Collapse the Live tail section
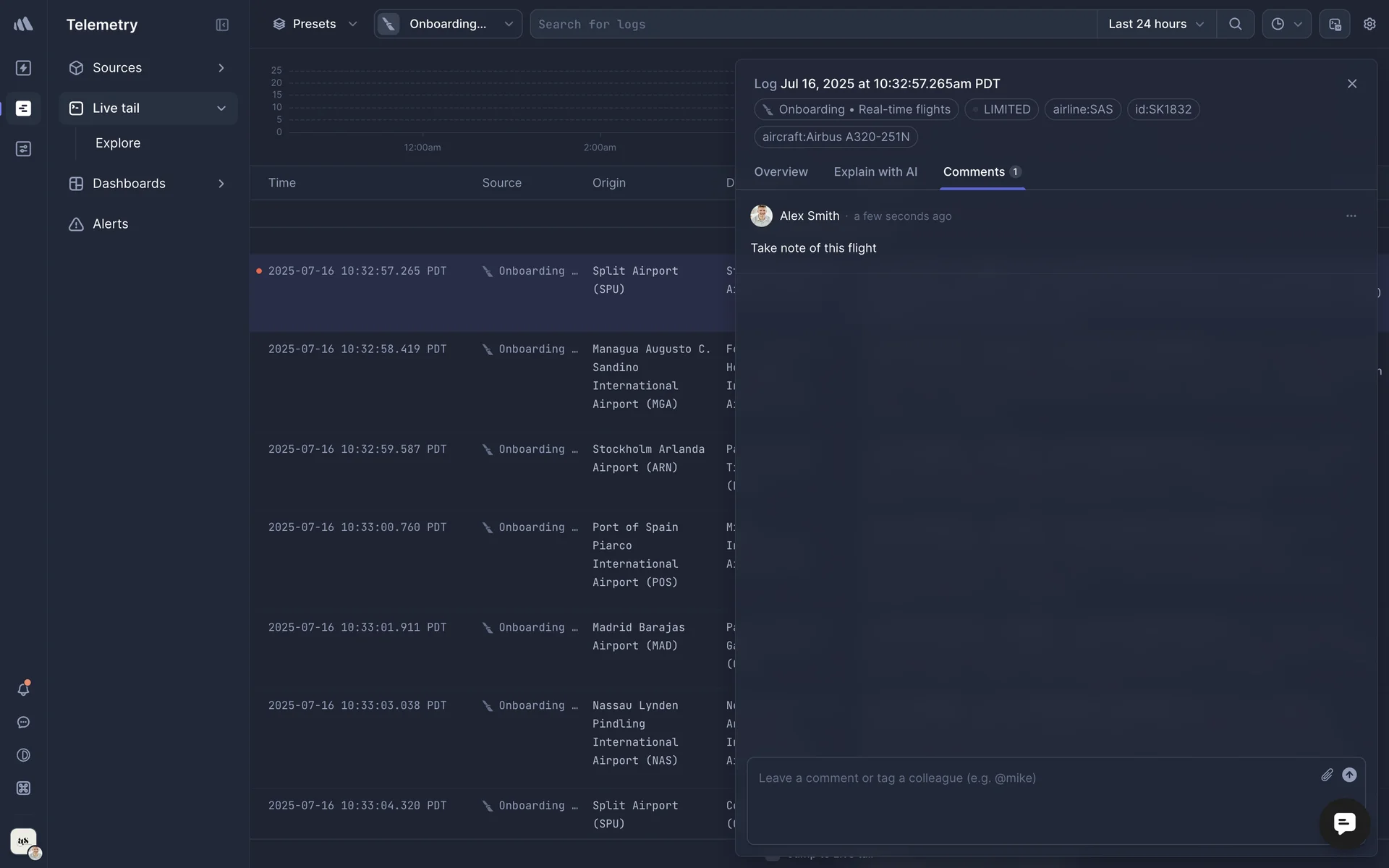 [x=221, y=109]
